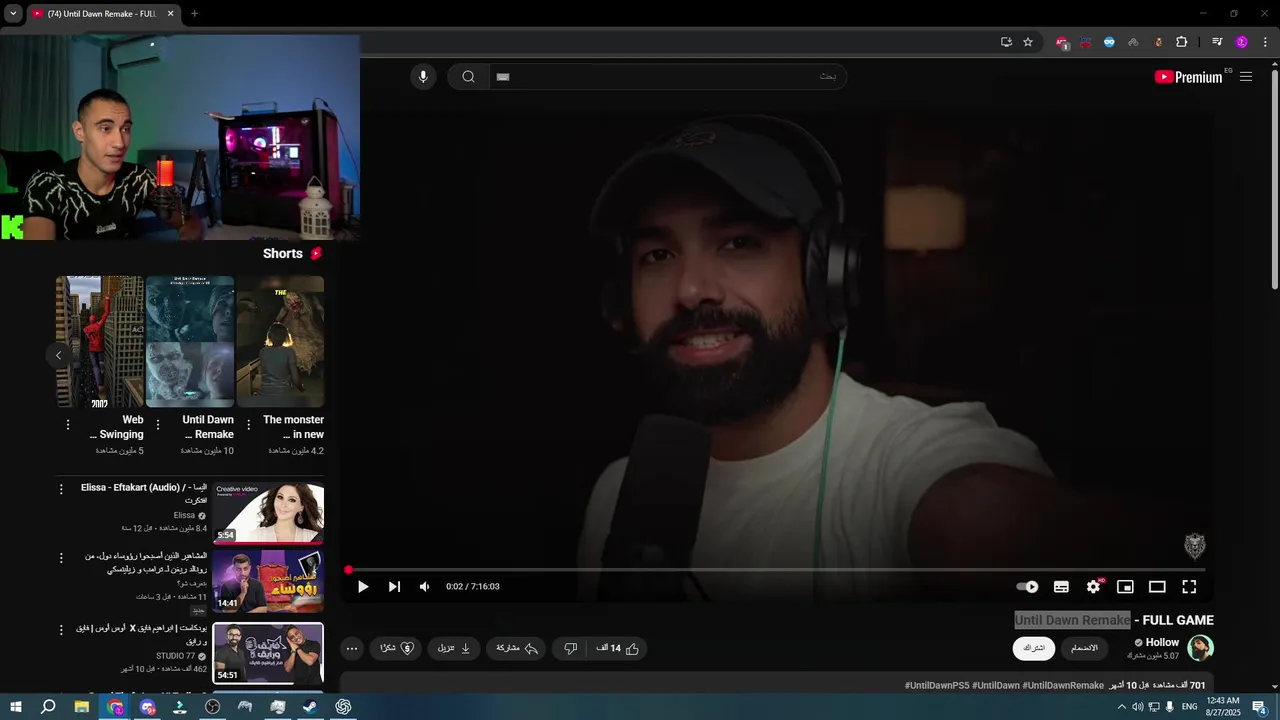The height and width of the screenshot is (720, 1280).
Task: Open the red extension with badge 1
Action: point(1062,43)
